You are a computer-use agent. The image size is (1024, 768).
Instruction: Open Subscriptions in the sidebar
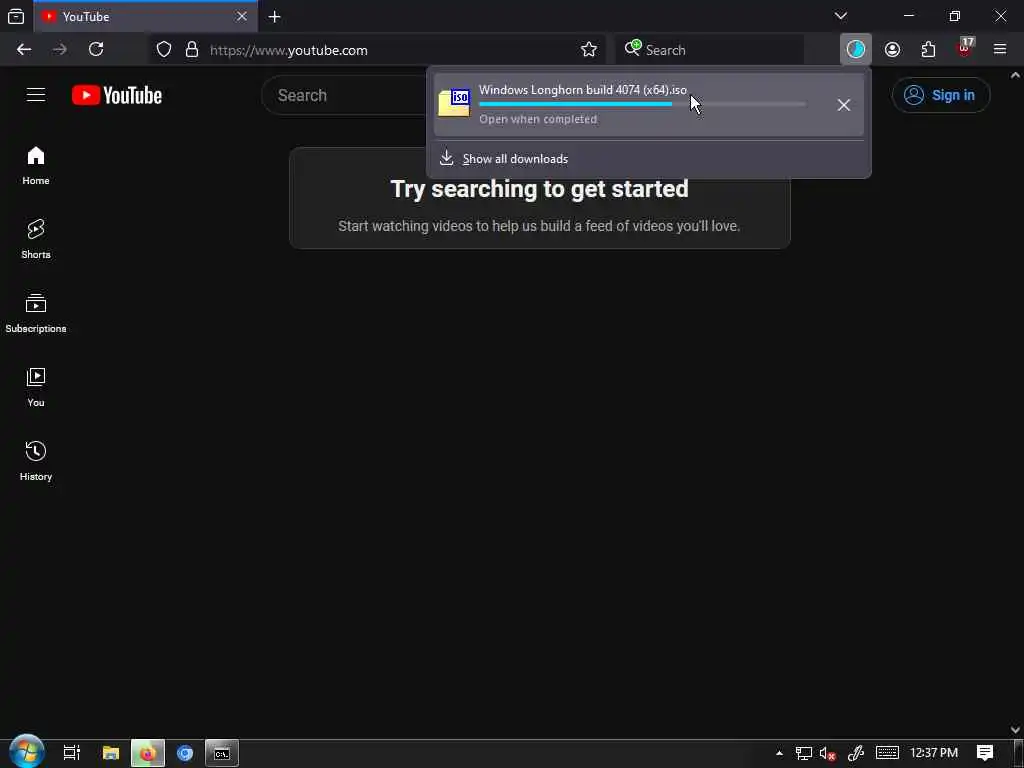(36, 313)
